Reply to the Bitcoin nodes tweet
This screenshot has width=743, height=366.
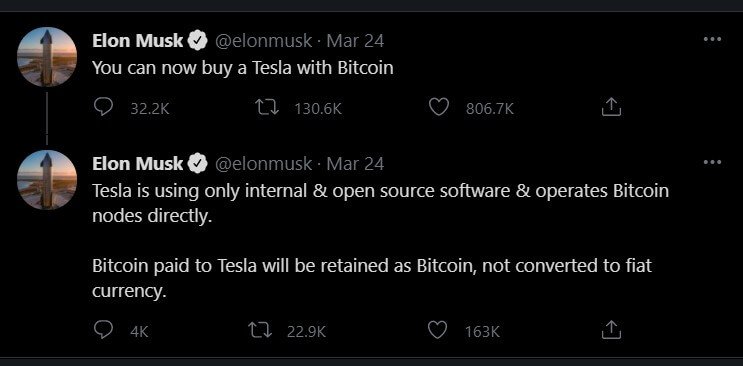click(103, 330)
